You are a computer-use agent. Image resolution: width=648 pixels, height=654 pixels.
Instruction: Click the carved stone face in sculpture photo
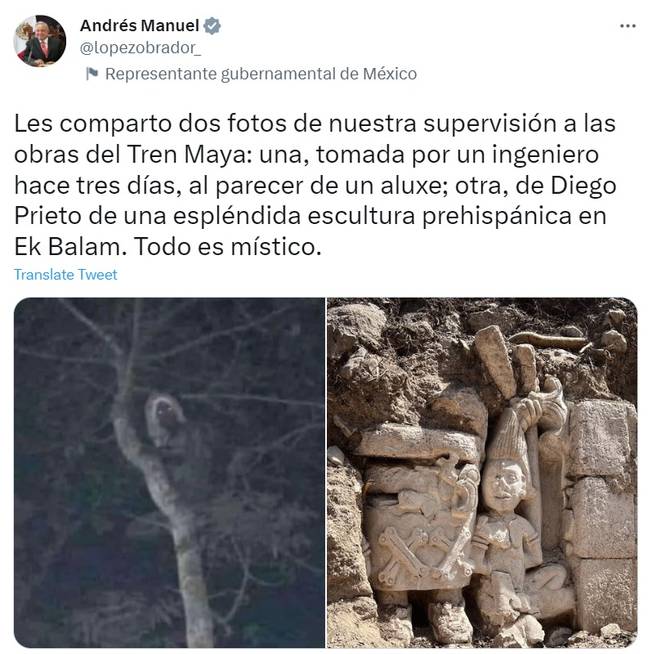point(505,485)
